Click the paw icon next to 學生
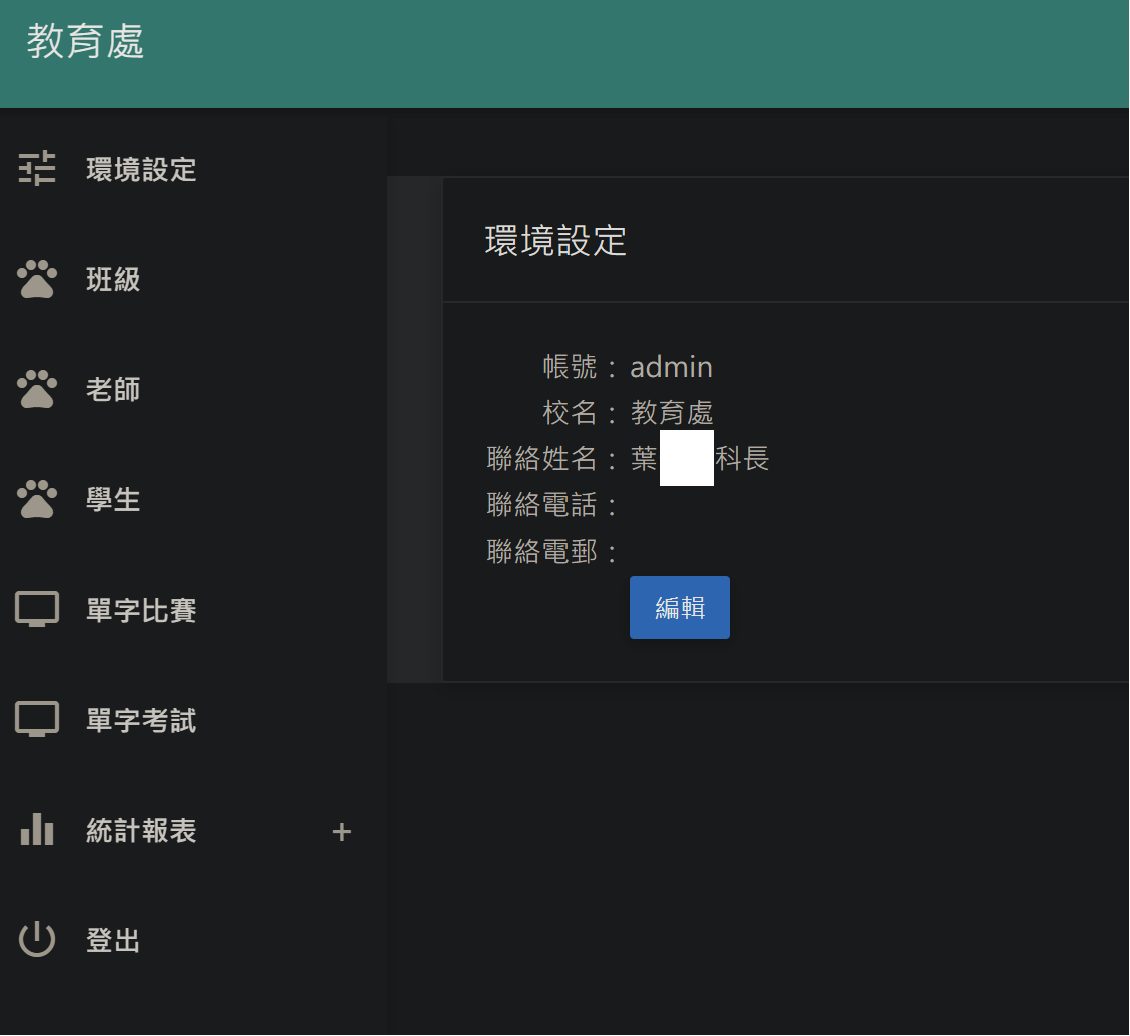Viewport: 1130px width, 1036px height. pyautogui.click(x=37, y=499)
